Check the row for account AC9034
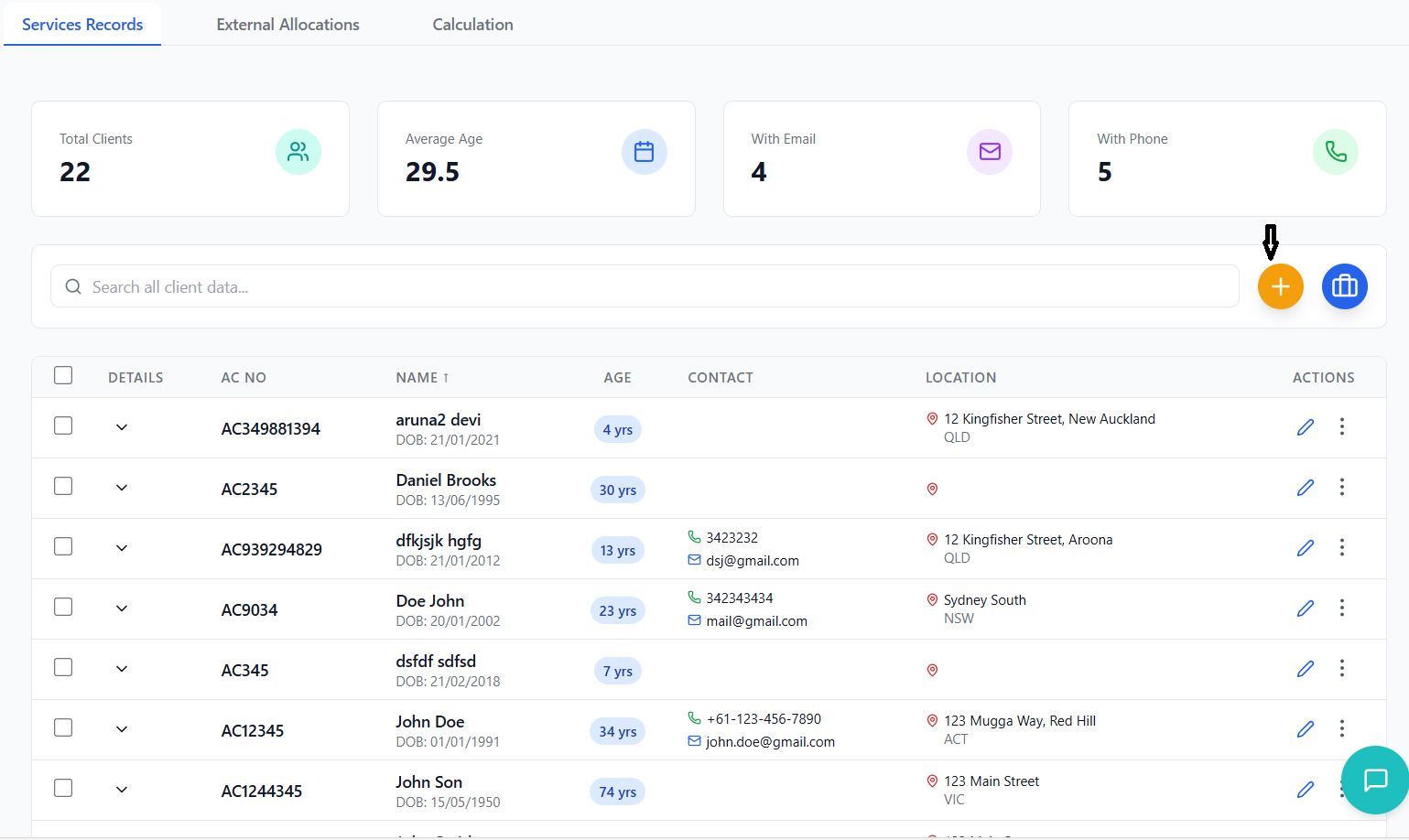Screen dimensions: 1409x840 [x=63, y=608]
